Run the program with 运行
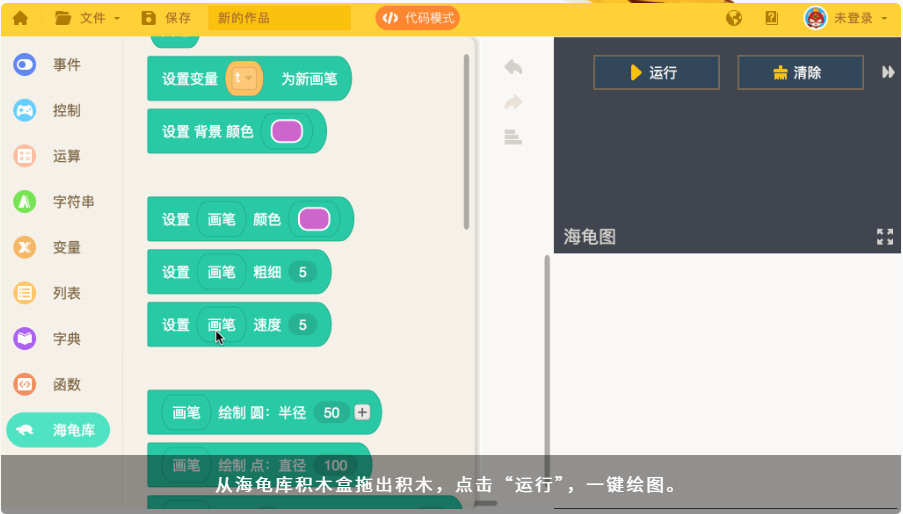Screen dimensions: 903x514 point(657,73)
